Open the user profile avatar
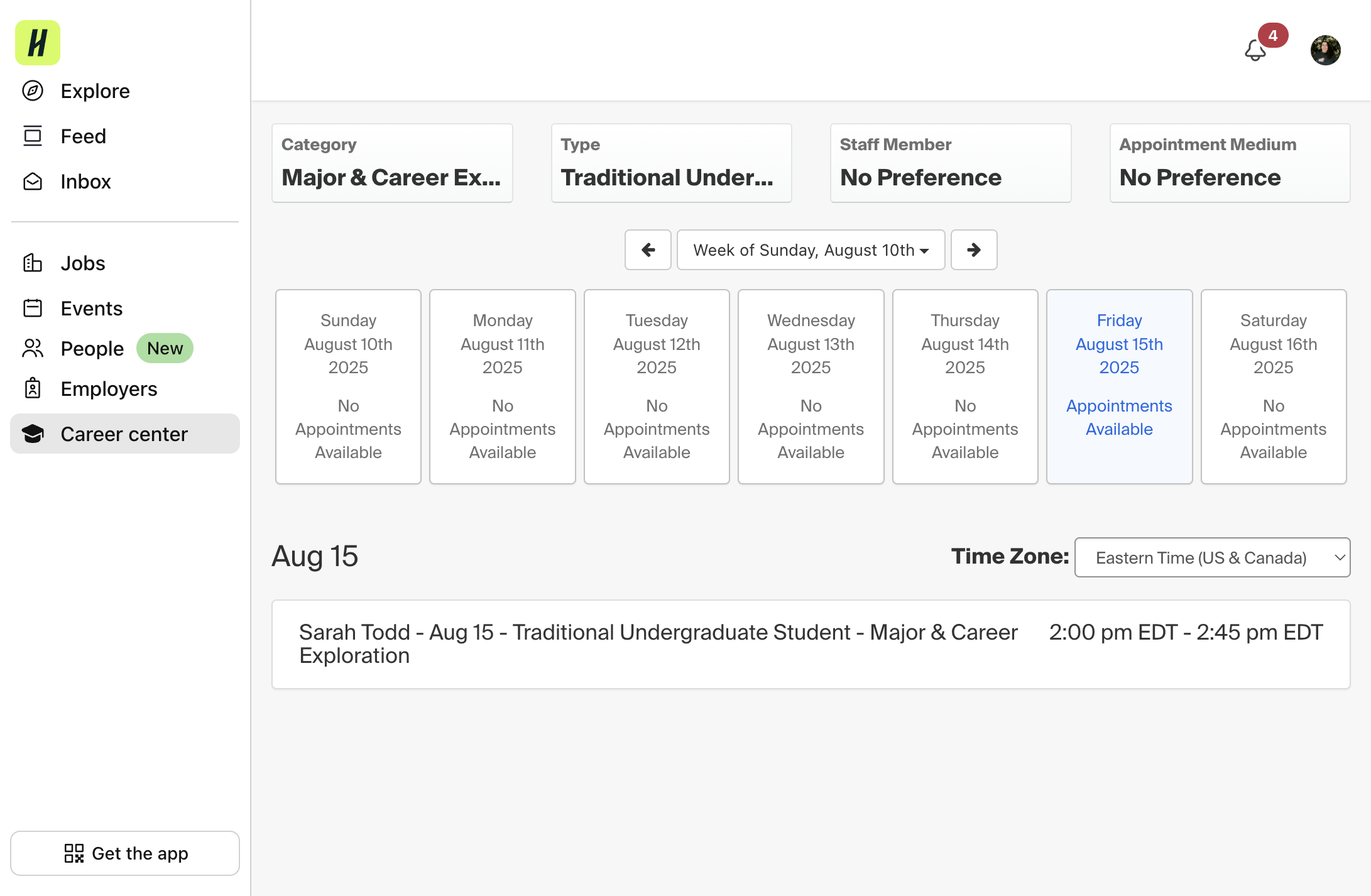The image size is (1371, 896). 1326,50
